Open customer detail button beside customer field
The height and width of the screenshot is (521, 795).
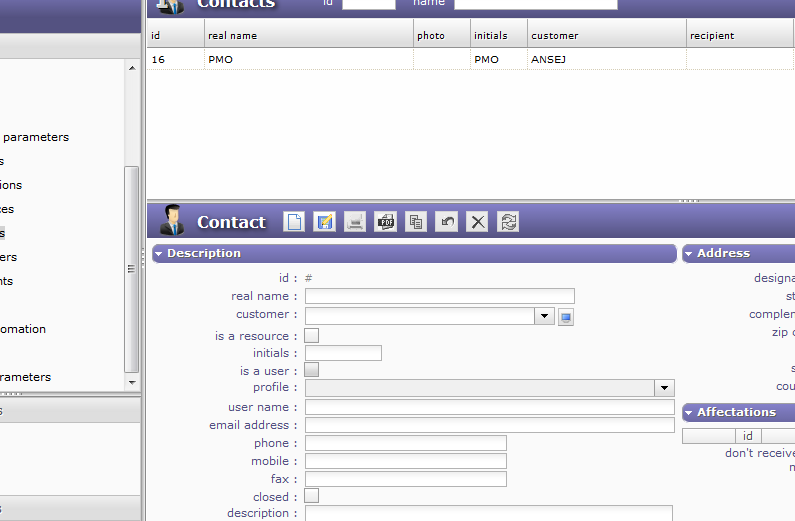[x=565, y=317]
